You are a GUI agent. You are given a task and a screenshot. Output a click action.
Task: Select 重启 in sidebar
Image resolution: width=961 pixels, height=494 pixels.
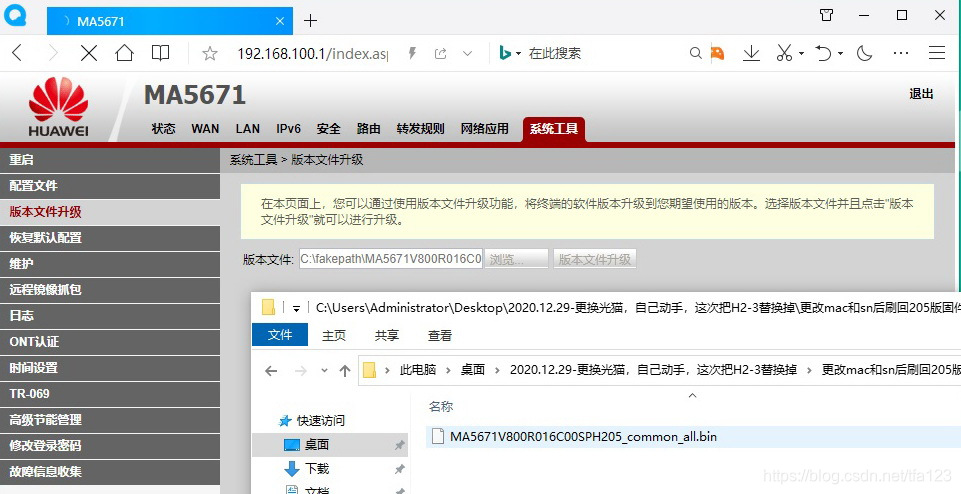tap(110, 160)
